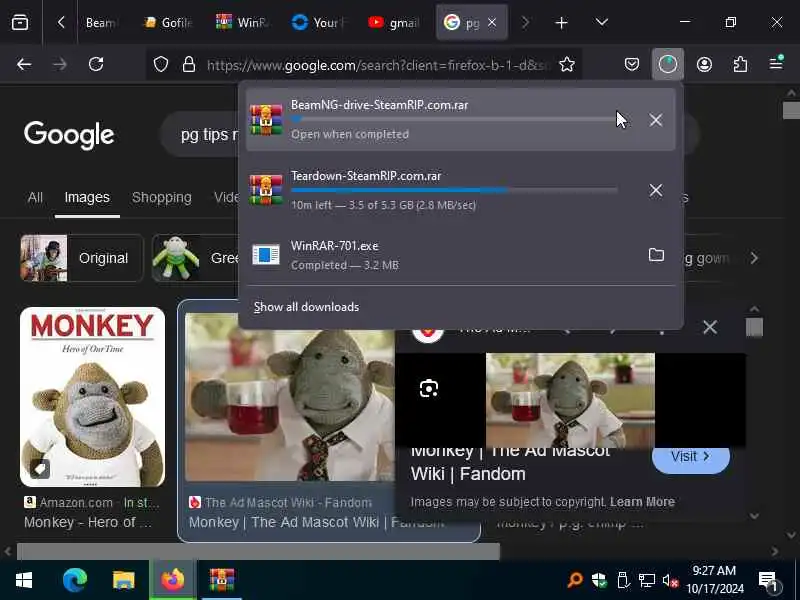800x600 pixels.
Task: Open Monkey Hero of Our Time book image
Action: tap(92, 397)
